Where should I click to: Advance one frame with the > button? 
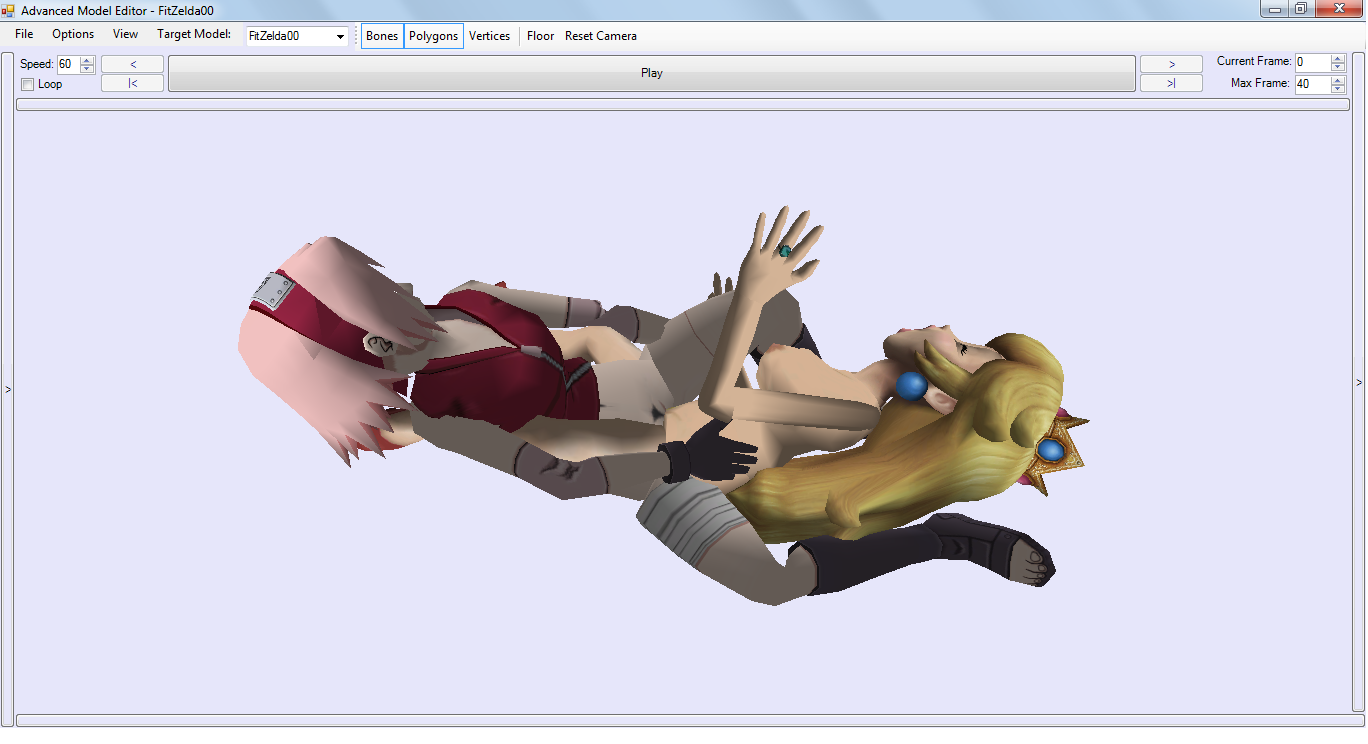1171,64
